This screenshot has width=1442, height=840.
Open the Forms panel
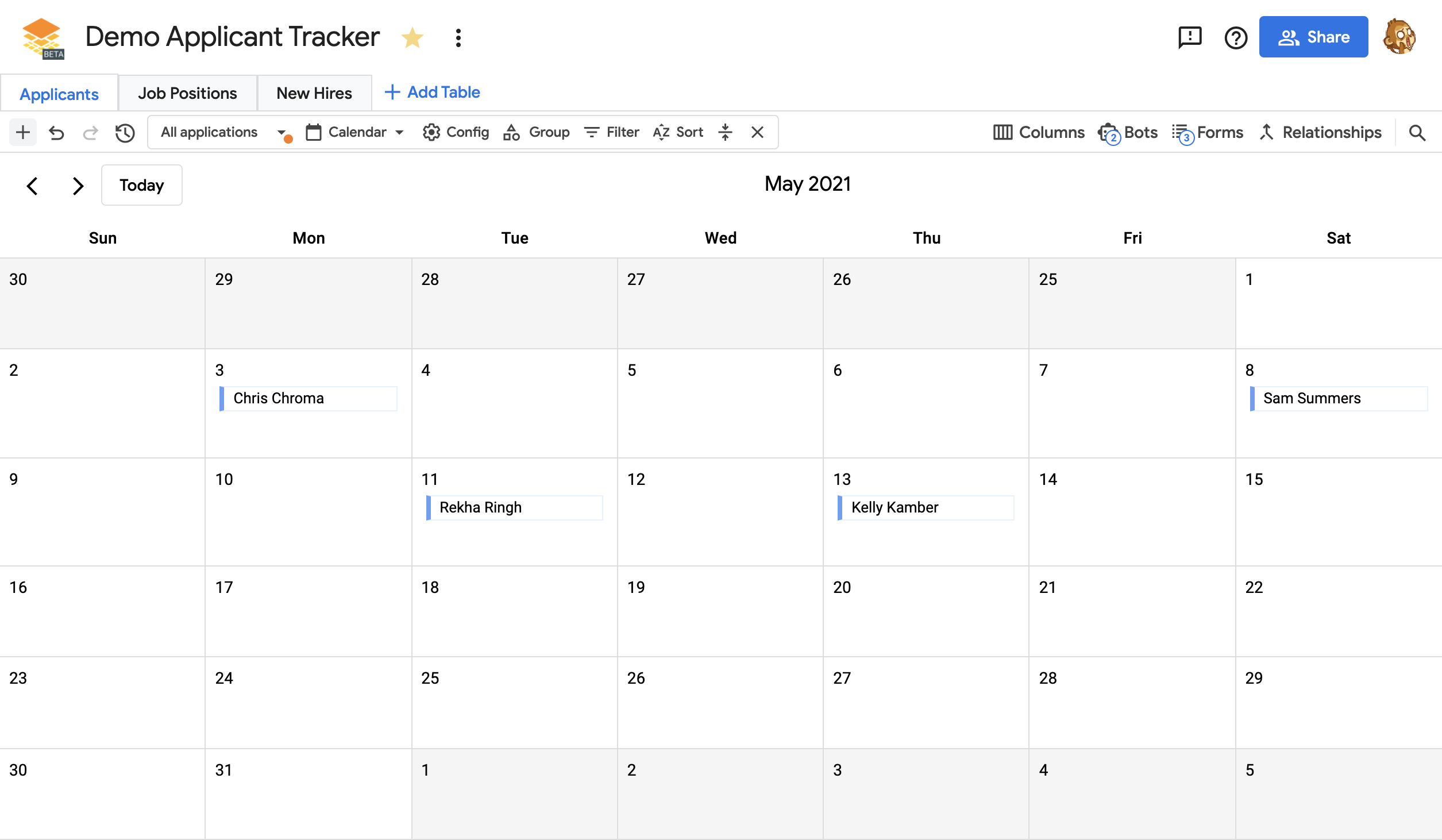coord(1207,132)
